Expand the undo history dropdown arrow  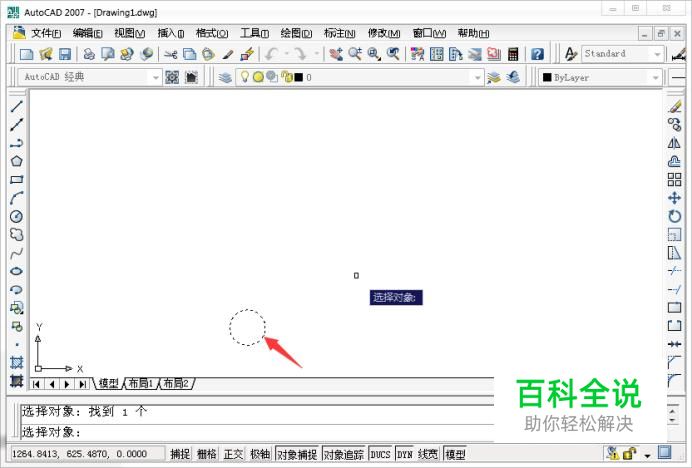287,54
